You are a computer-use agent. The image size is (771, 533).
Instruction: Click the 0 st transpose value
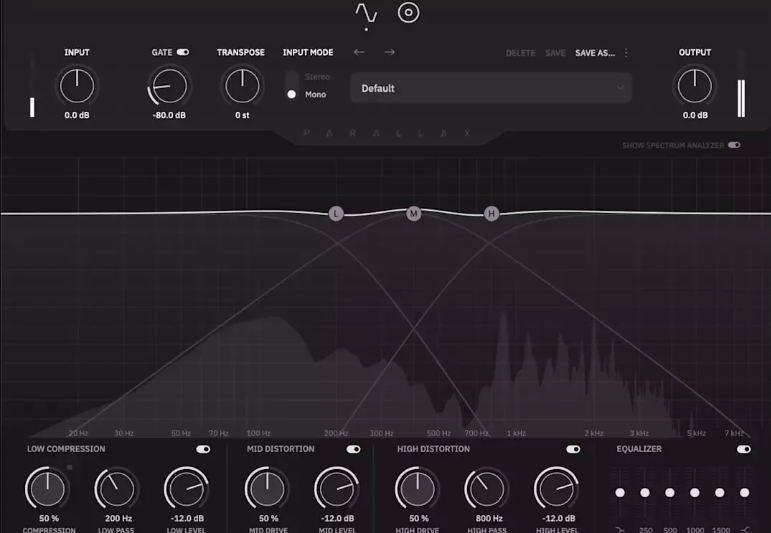point(242,115)
